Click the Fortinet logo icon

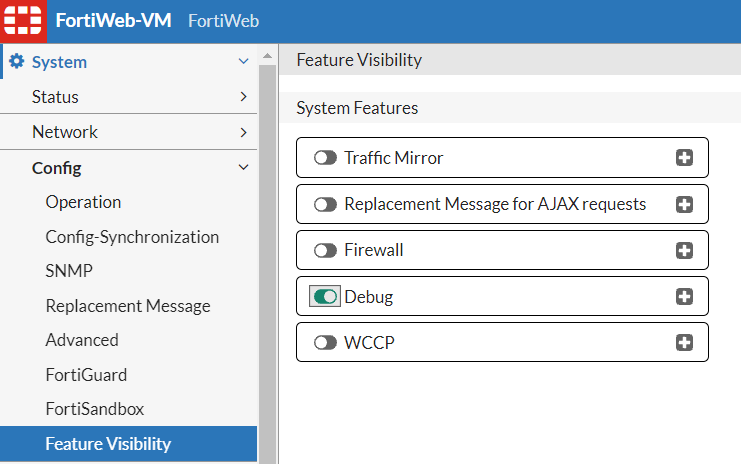21,21
